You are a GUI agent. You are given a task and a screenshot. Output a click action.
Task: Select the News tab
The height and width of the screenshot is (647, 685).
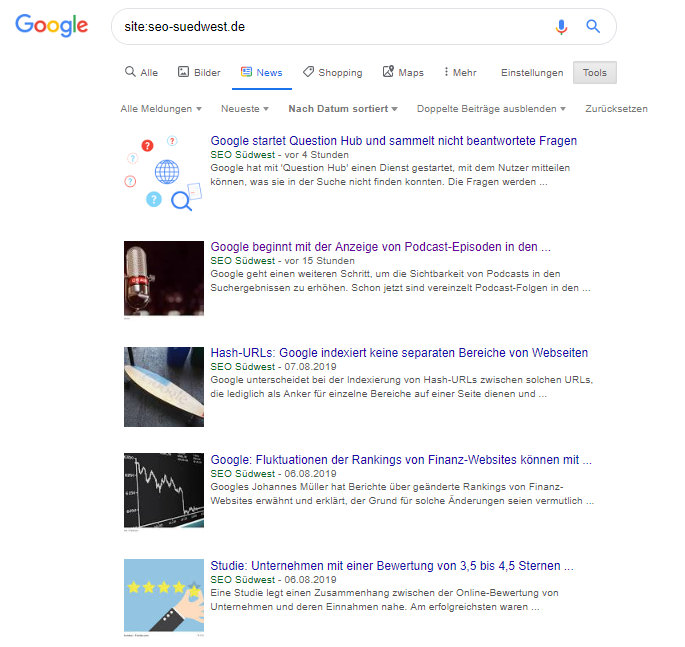click(262, 72)
